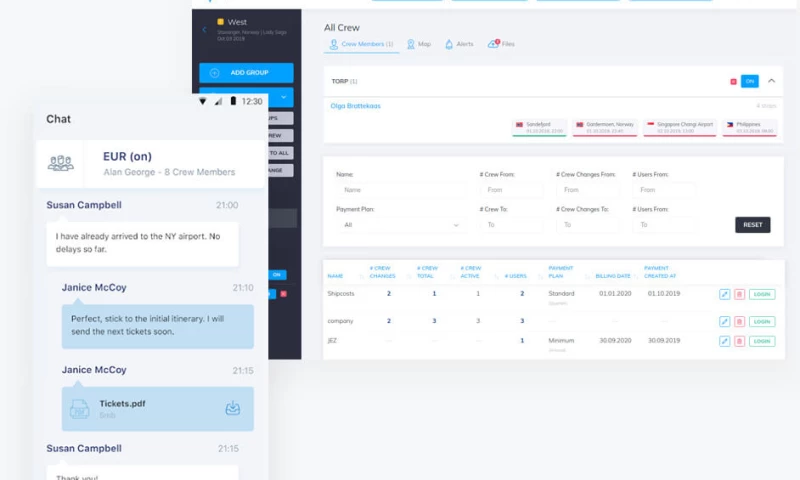Screen dimensions: 800x480
Task: Click Login for the company row
Action: pos(762,321)
